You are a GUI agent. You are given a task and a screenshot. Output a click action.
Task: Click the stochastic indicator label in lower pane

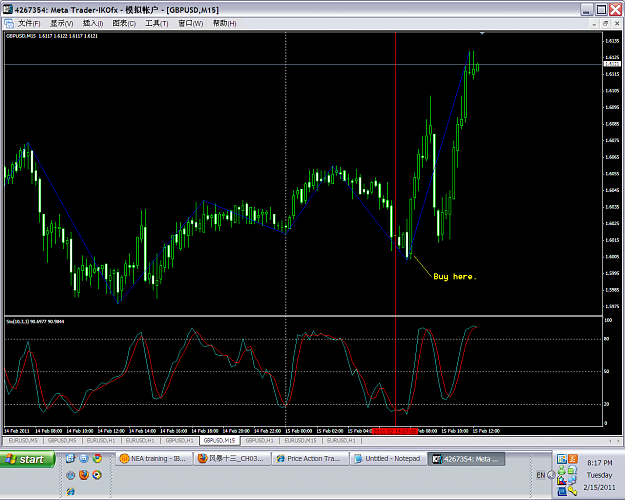(35, 321)
